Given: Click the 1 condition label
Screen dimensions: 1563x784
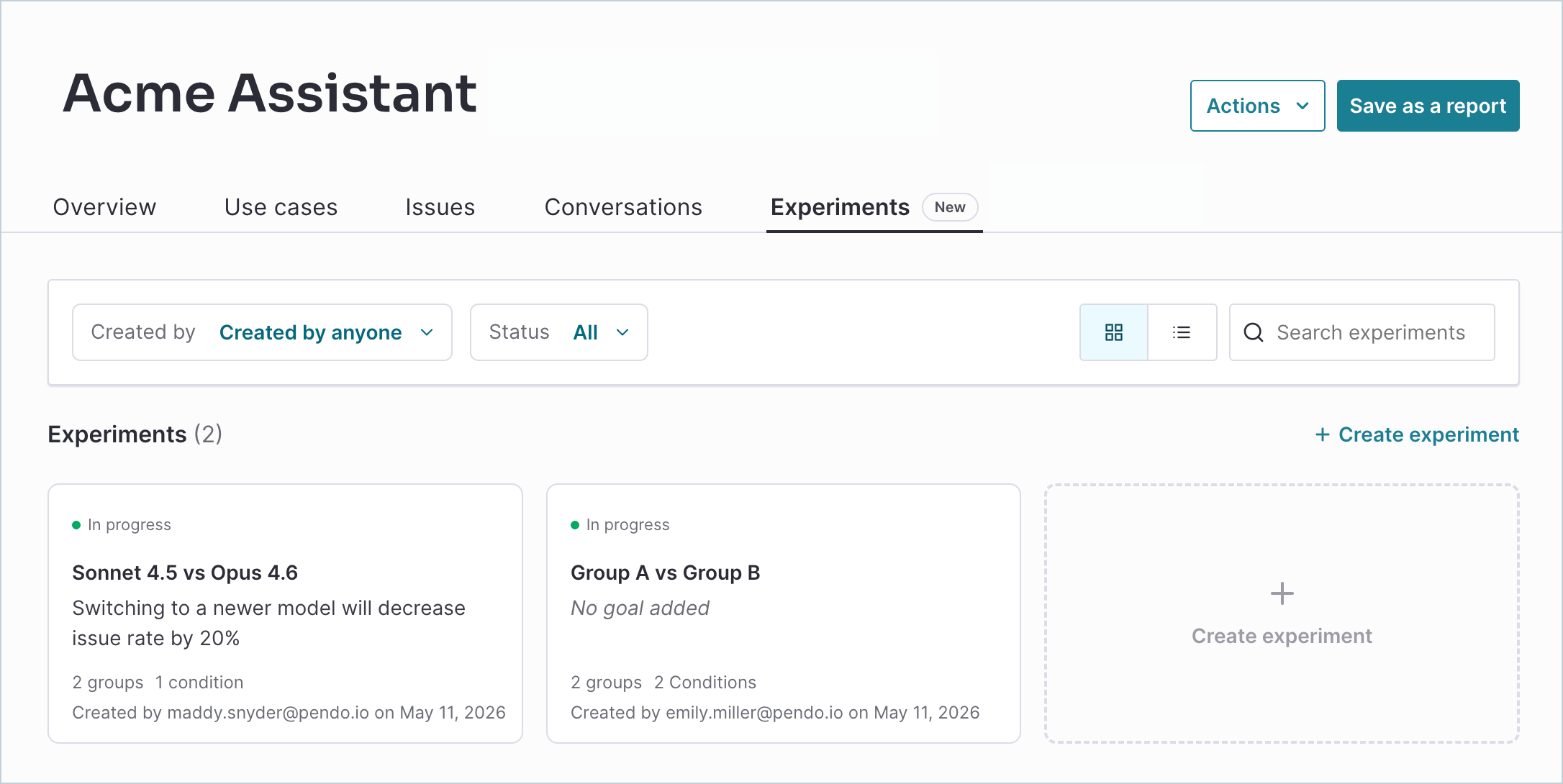Looking at the screenshot, I should [x=199, y=683].
